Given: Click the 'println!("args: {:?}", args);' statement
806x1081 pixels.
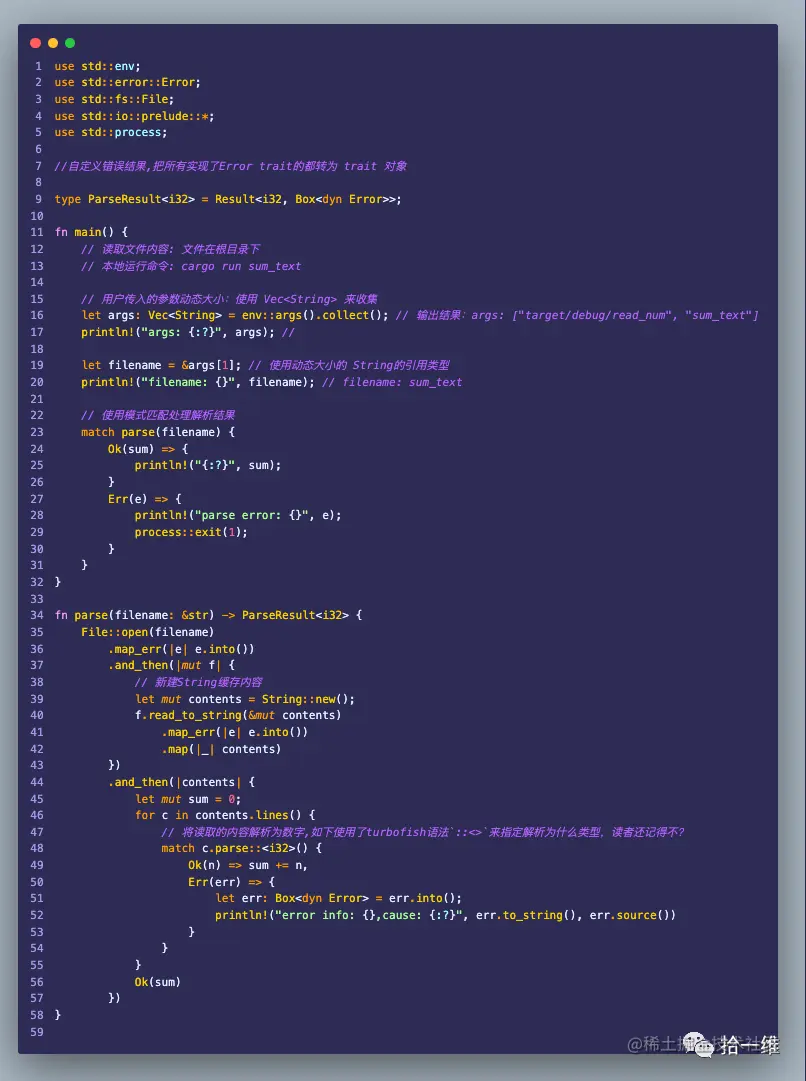Looking at the screenshot, I should coord(181,332).
